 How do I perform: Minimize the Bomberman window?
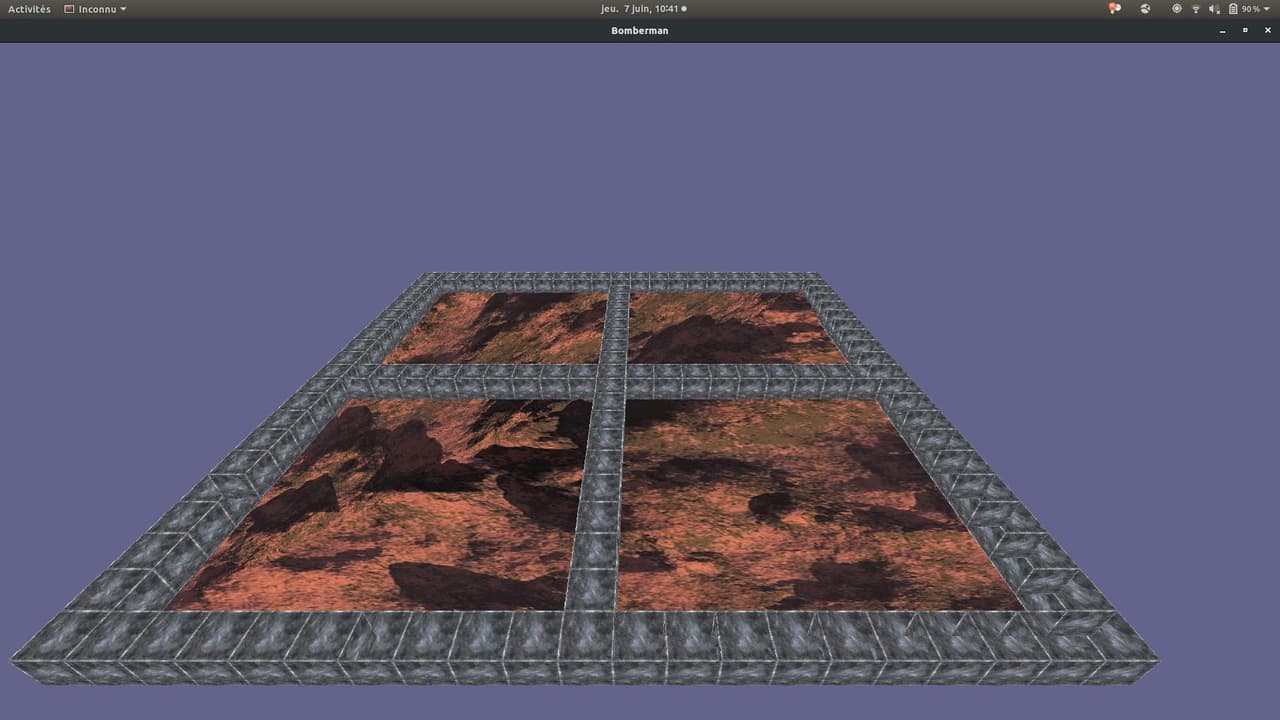pos(1222,31)
